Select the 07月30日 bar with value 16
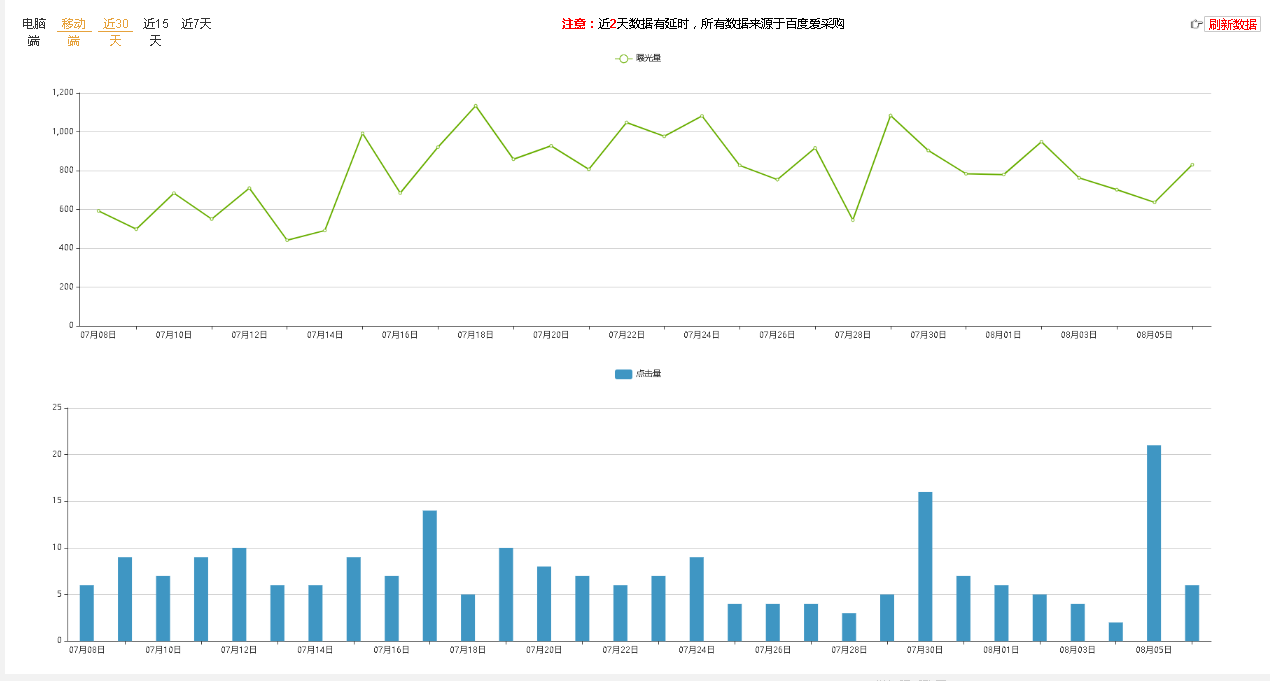 tap(925, 566)
